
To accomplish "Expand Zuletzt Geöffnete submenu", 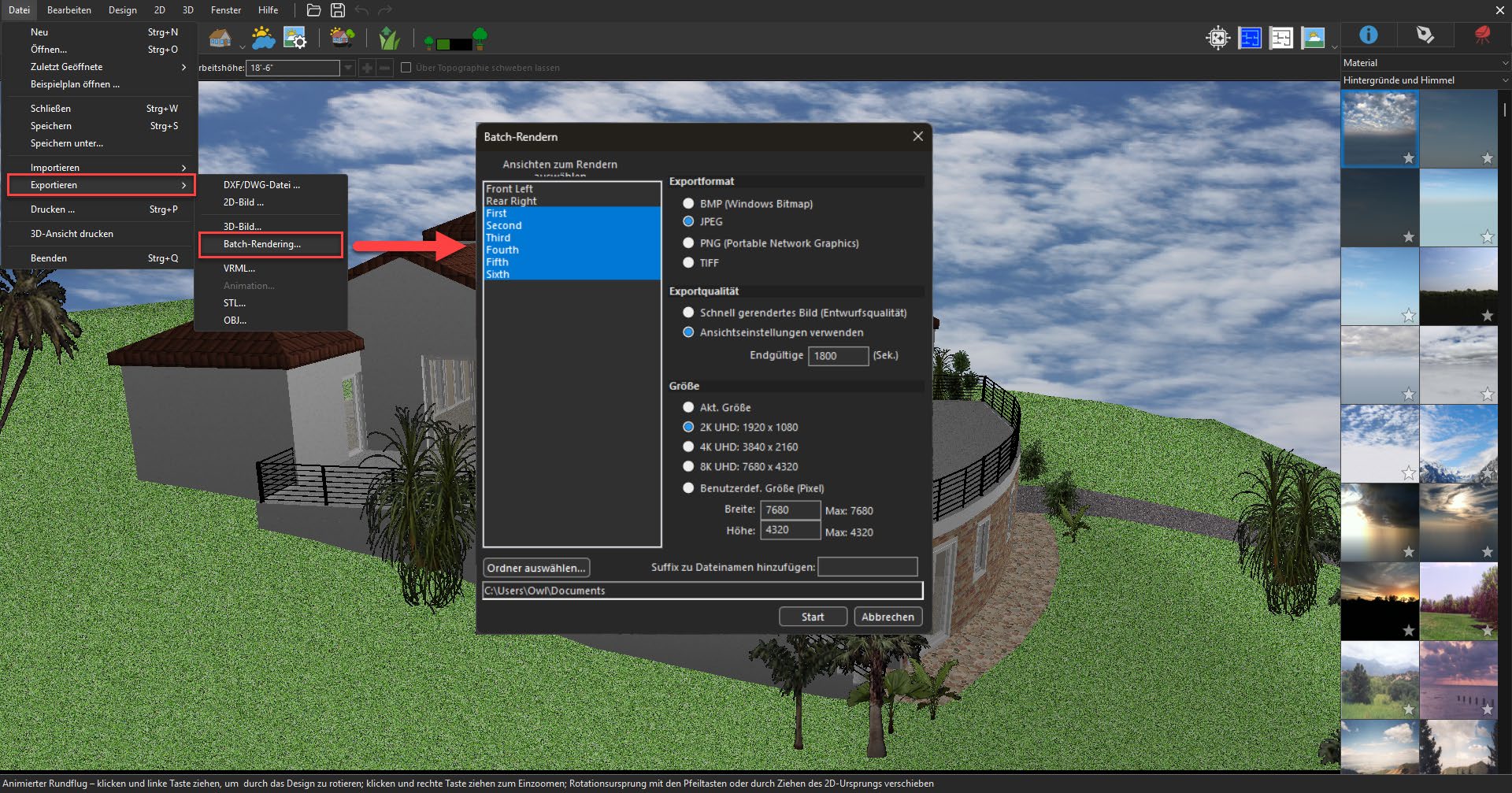I will pyautogui.click(x=98, y=67).
